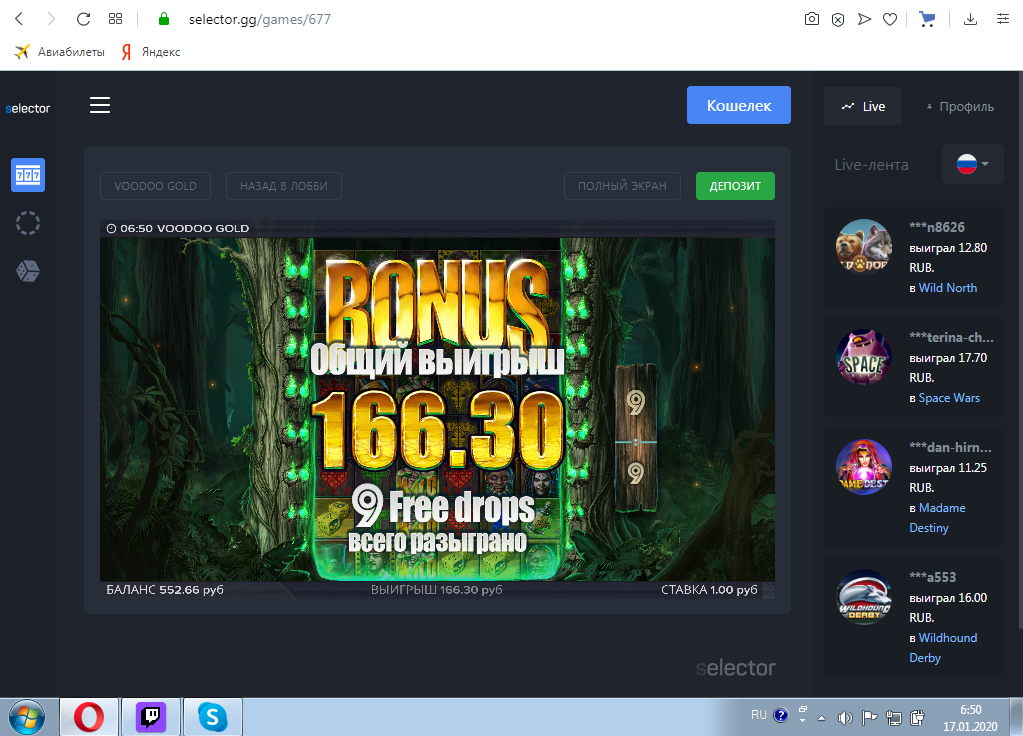Click the send/flow arrow icon
Viewport: 1023px width, 736px height.
tap(864, 19)
